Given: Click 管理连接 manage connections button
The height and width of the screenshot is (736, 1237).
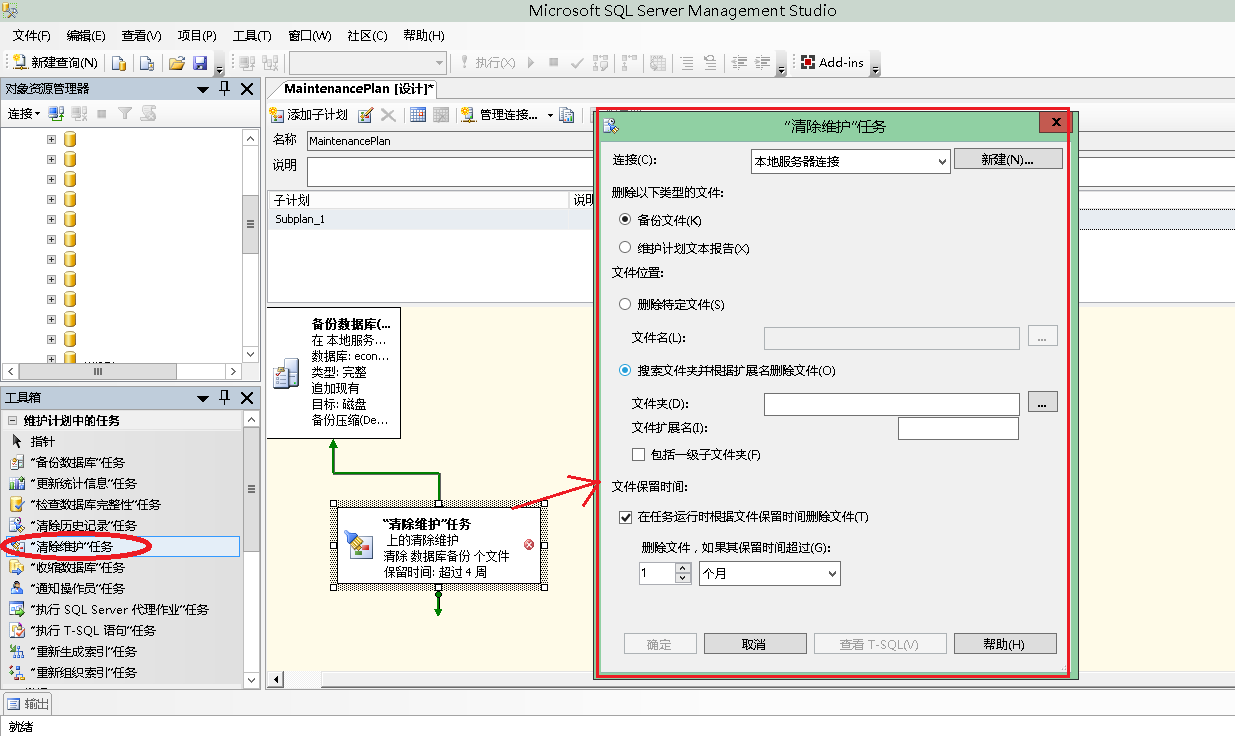Looking at the screenshot, I should (500, 115).
